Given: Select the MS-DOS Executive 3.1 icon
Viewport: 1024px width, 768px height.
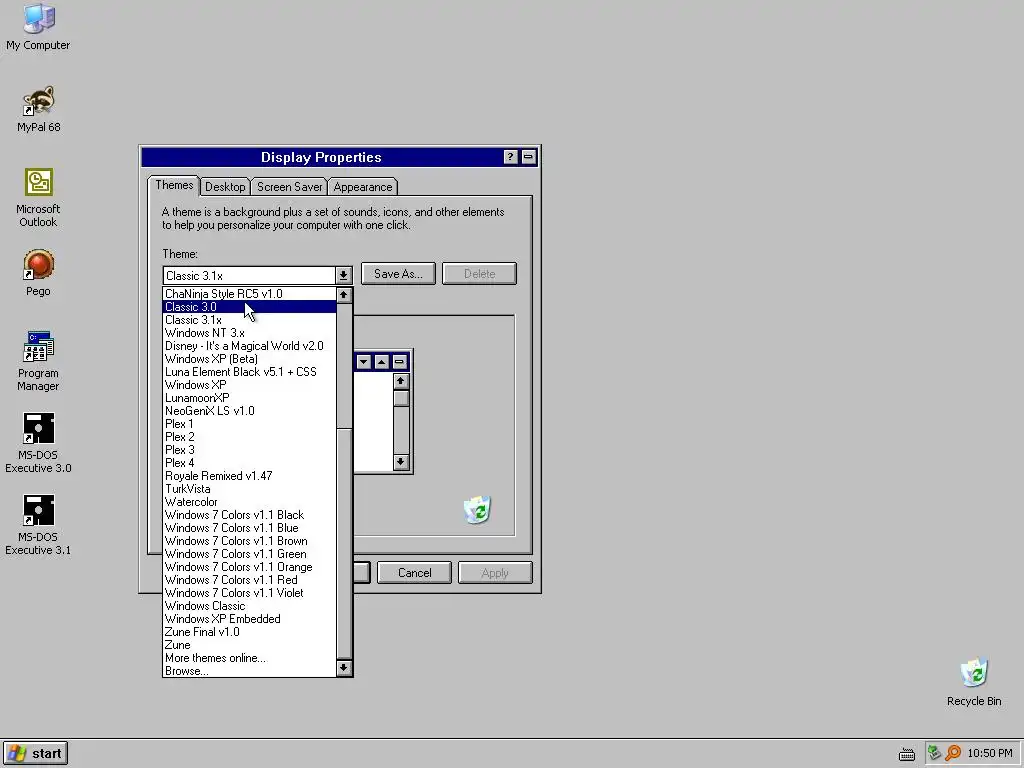Looking at the screenshot, I should coord(38,525).
